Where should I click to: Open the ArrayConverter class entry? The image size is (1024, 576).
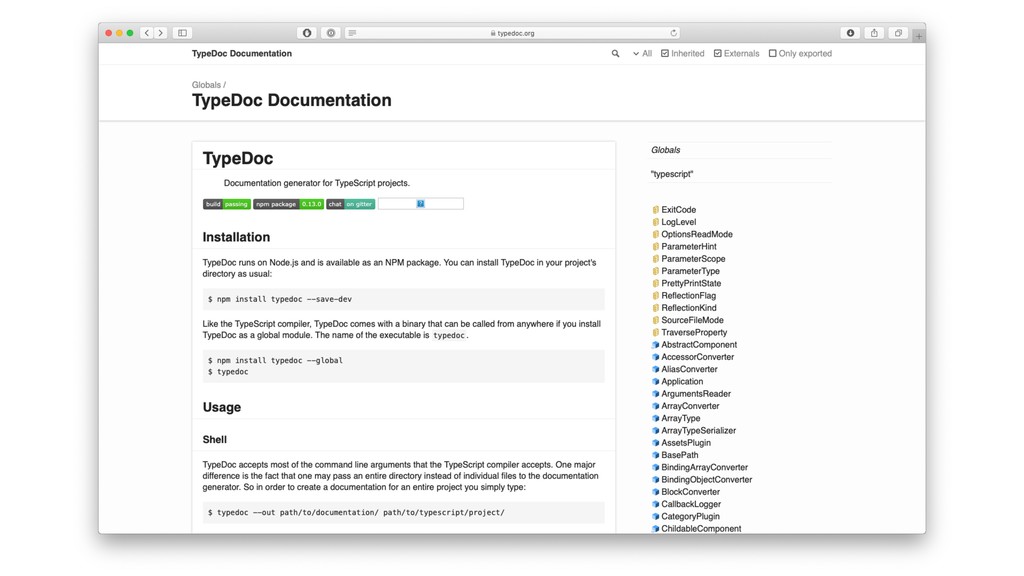pos(690,406)
